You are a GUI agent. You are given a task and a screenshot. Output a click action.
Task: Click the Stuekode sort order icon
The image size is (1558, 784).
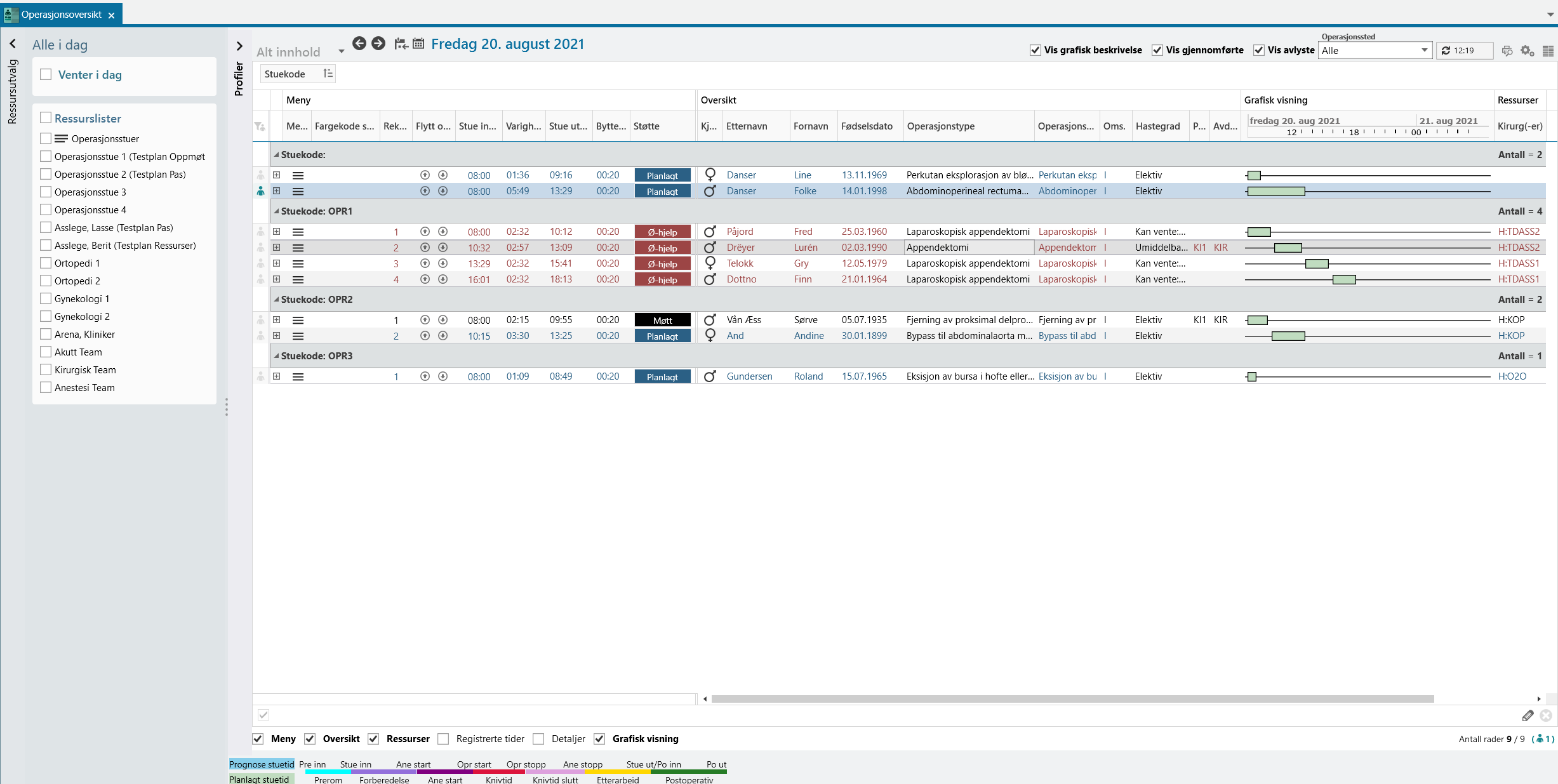pyautogui.click(x=328, y=74)
